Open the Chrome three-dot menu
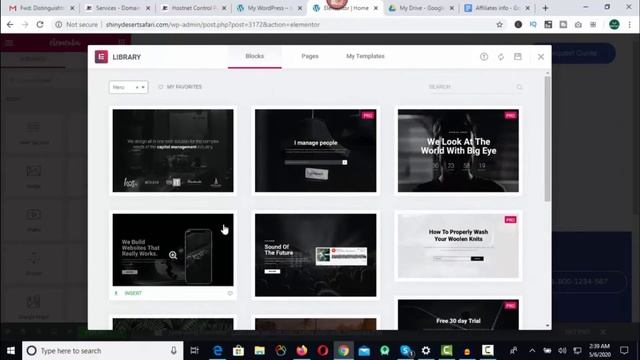640x360 pixels. click(x=630, y=24)
